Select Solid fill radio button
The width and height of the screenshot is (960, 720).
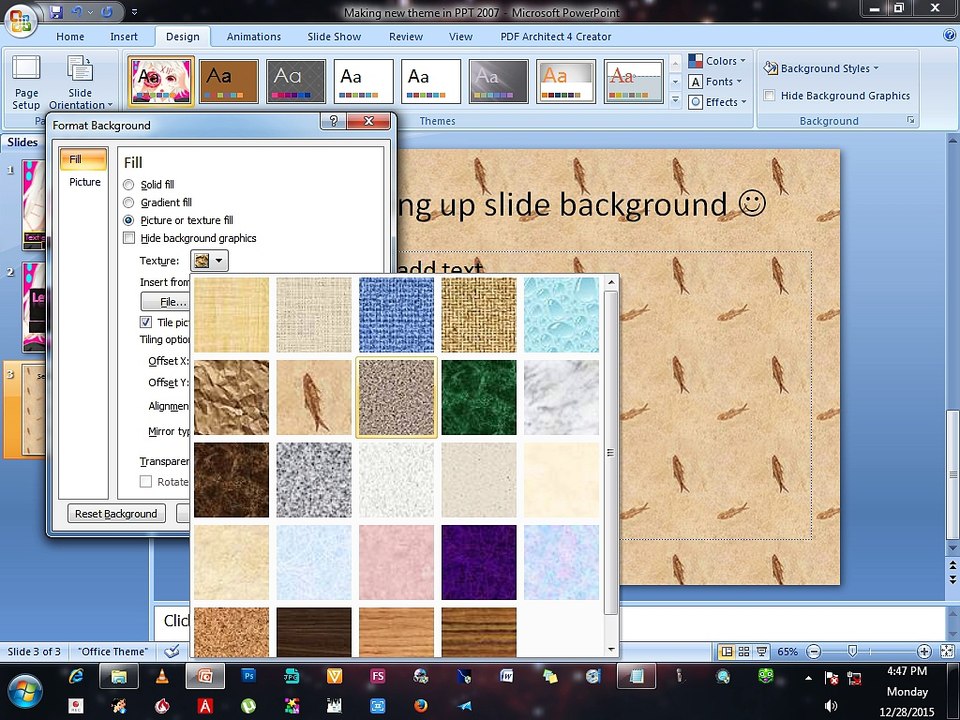coord(129,184)
